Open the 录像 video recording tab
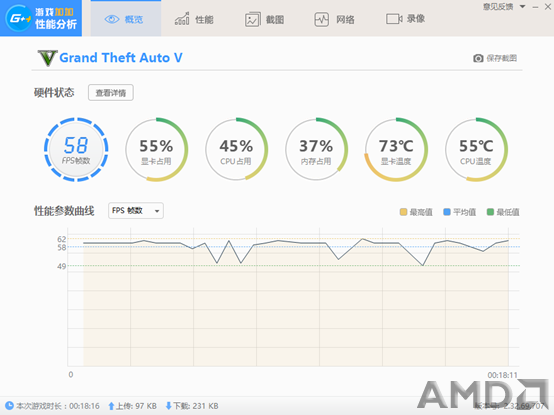 click(405, 19)
